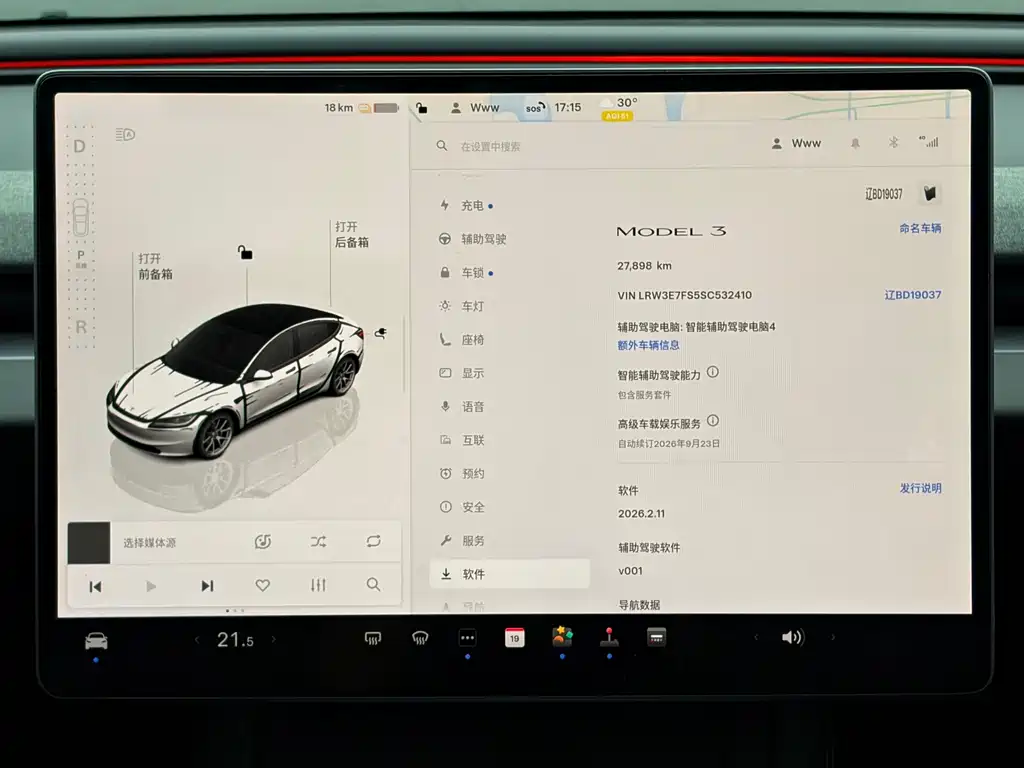Open the audio equalizer settings icon
1024x768 pixels.
click(318, 584)
